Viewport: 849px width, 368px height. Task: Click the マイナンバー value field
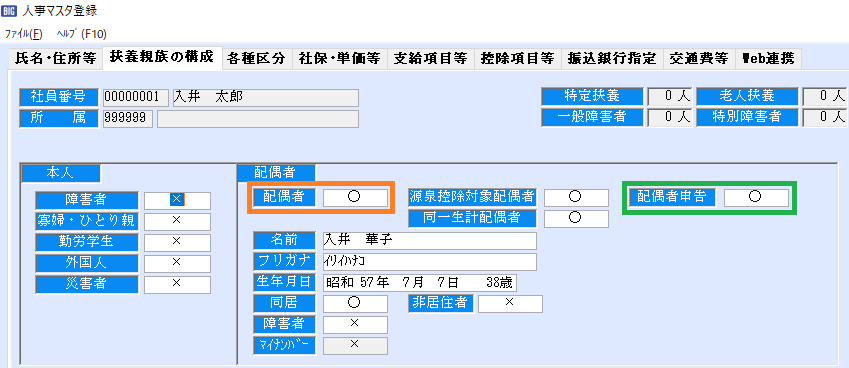pos(355,345)
